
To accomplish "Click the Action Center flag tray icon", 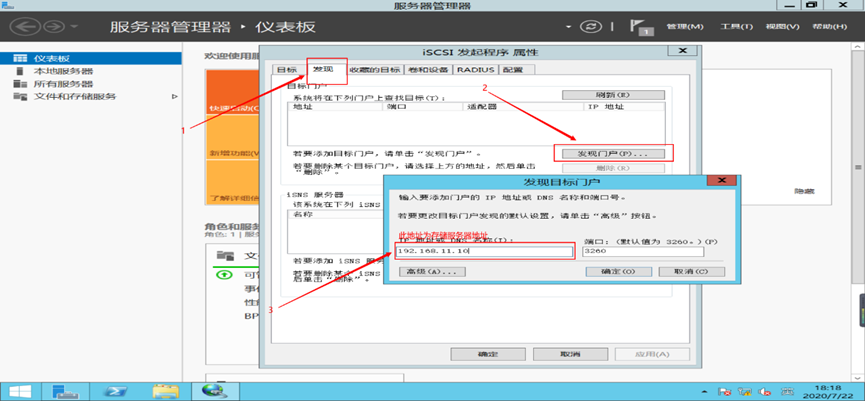I will (725, 392).
